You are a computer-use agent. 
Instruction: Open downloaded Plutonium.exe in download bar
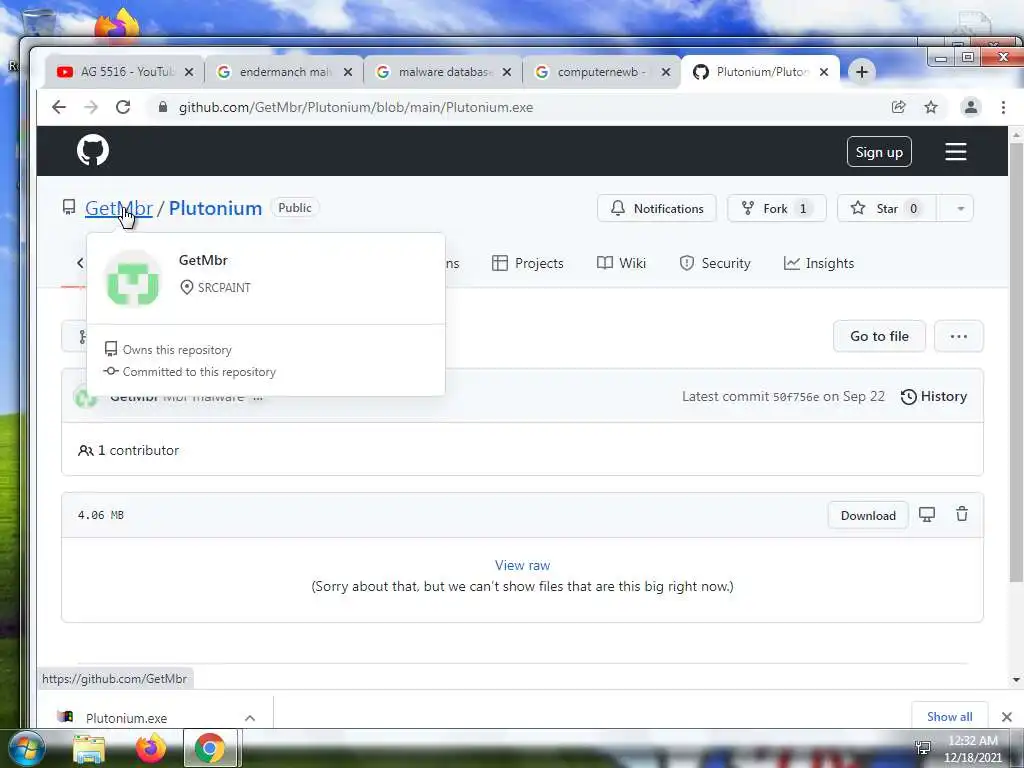(x=126, y=718)
